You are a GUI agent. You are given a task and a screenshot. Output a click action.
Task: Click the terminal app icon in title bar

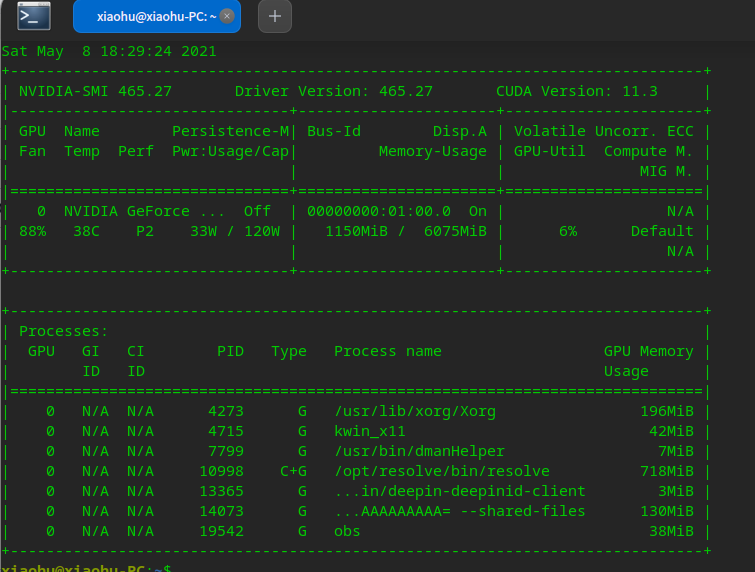tap(34, 16)
